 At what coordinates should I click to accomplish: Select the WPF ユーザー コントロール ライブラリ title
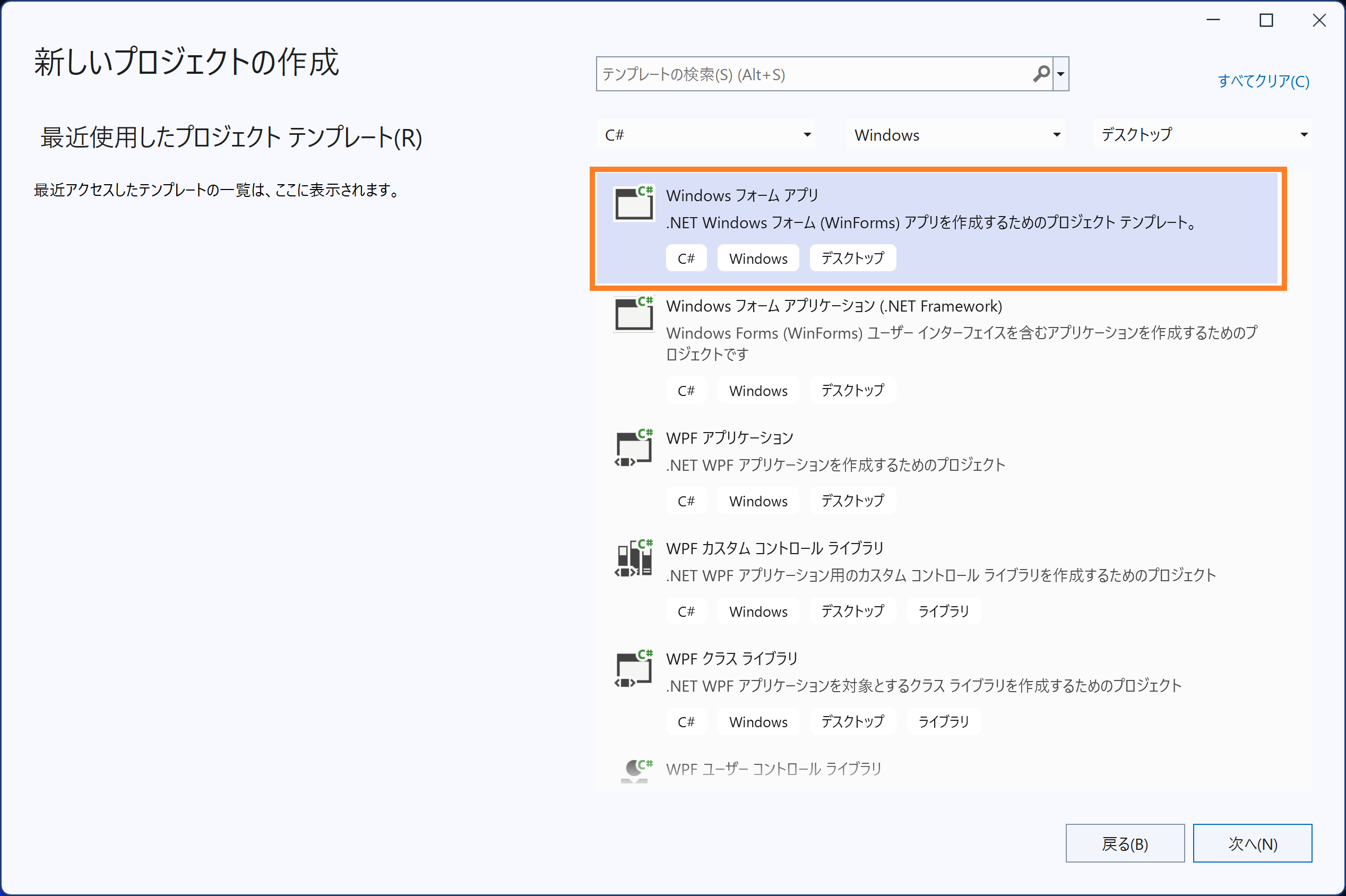(773, 769)
